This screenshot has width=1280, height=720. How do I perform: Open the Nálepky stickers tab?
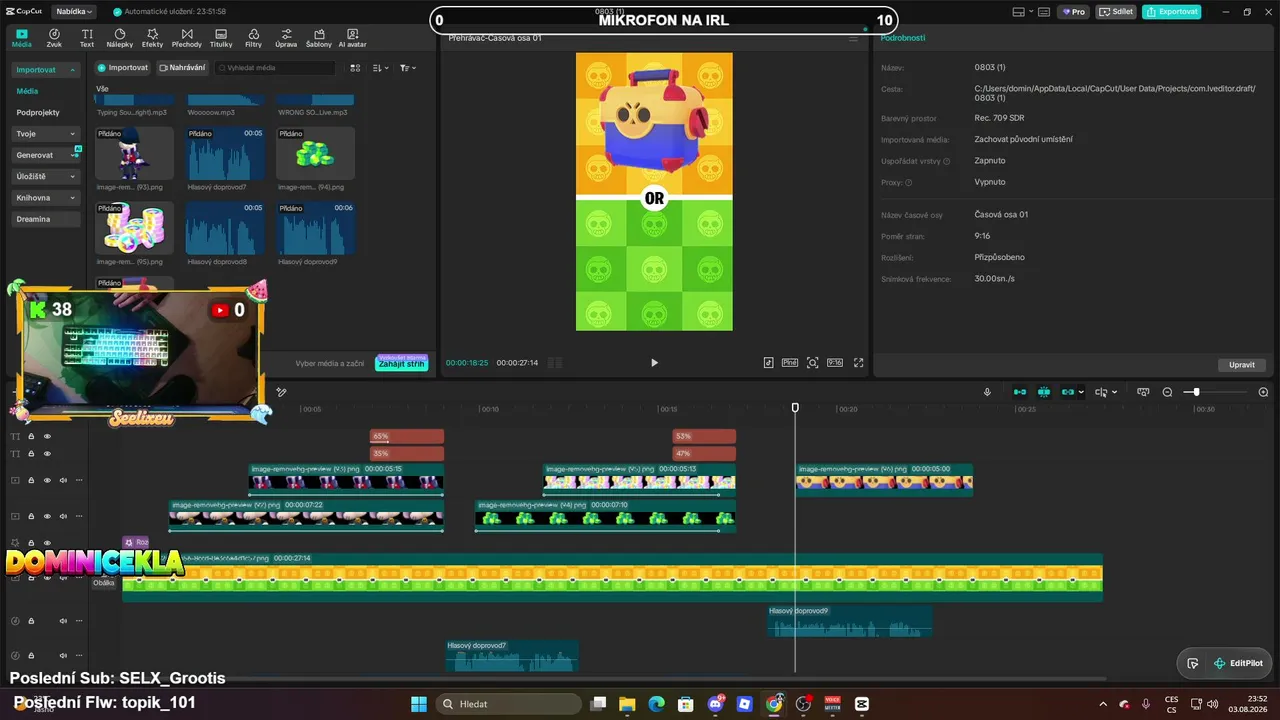(120, 38)
